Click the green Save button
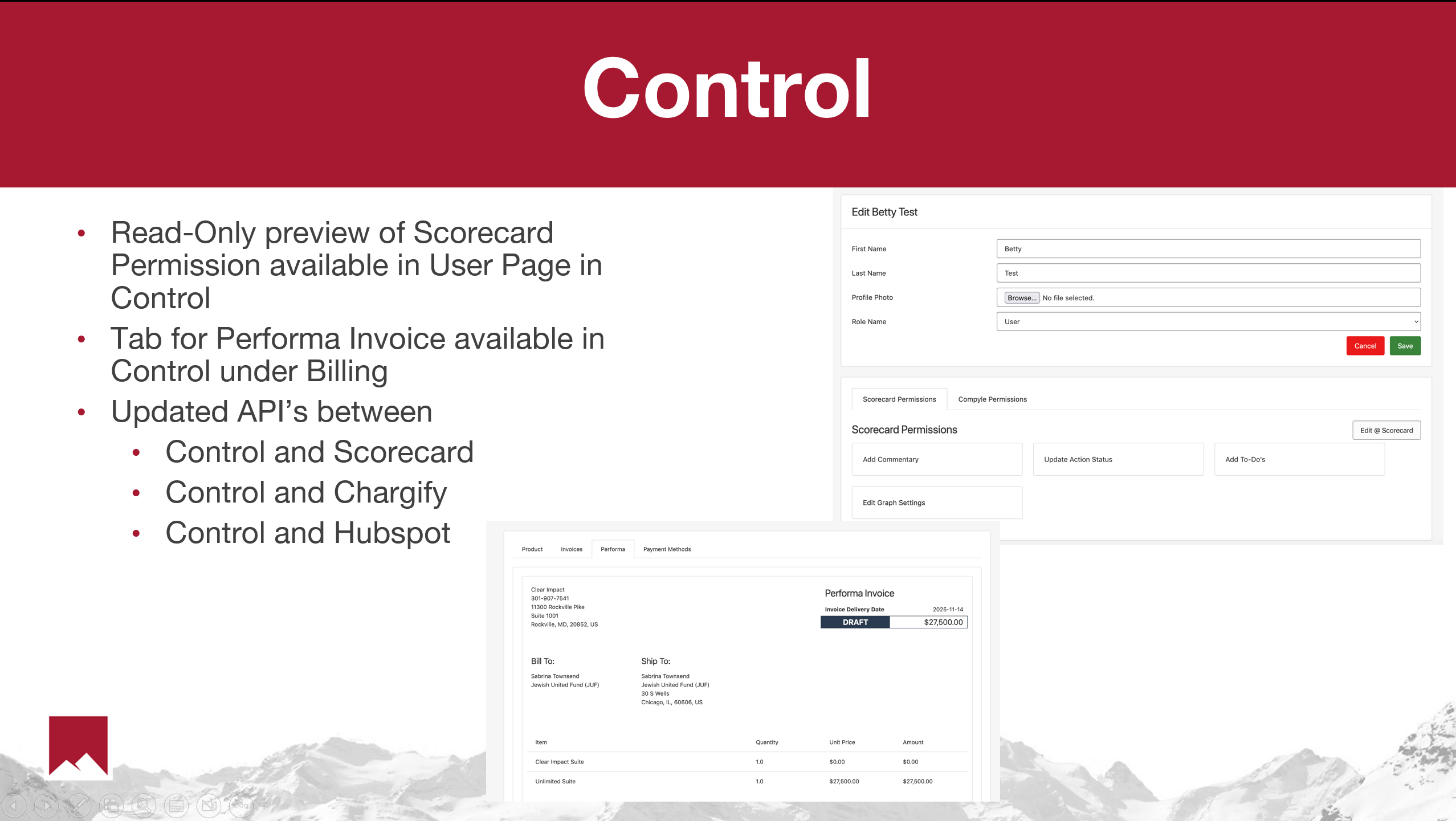The height and width of the screenshot is (821, 1456). pyautogui.click(x=1405, y=346)
